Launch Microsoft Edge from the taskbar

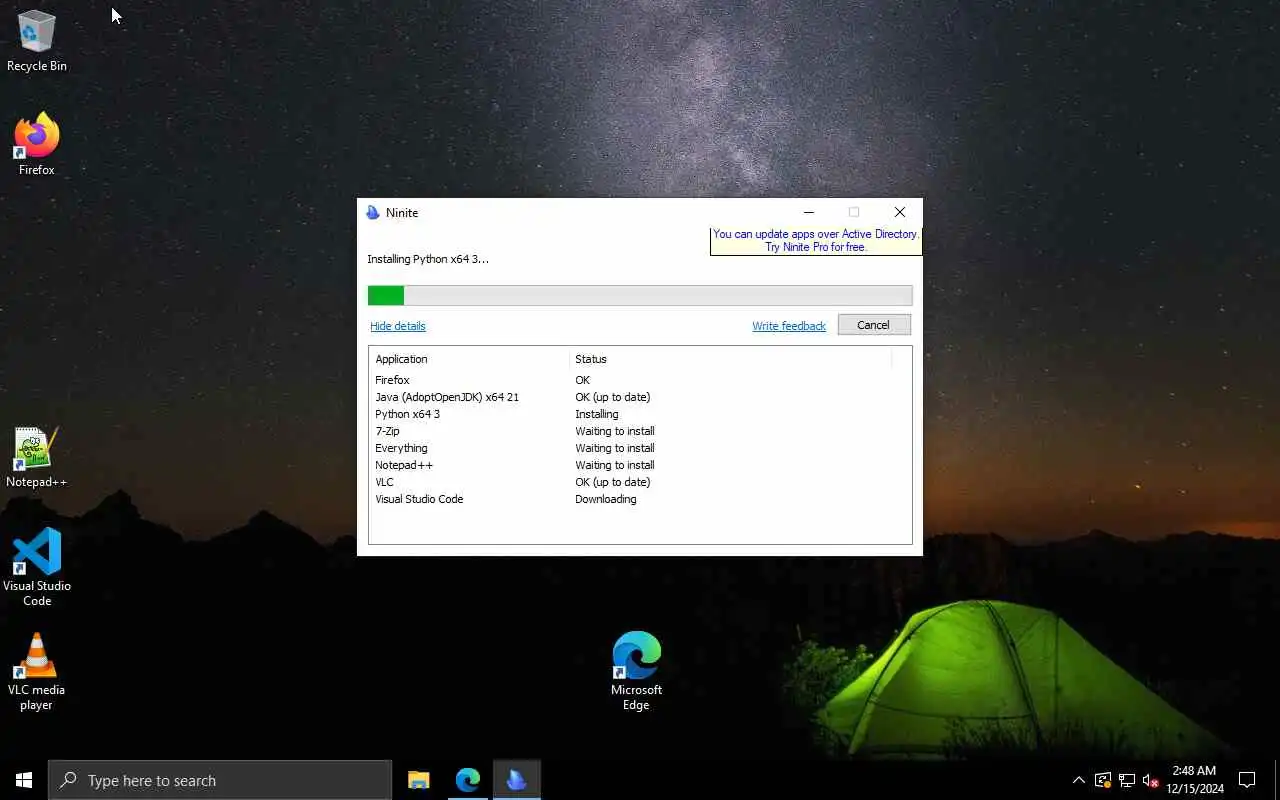(x=468, y=780)
